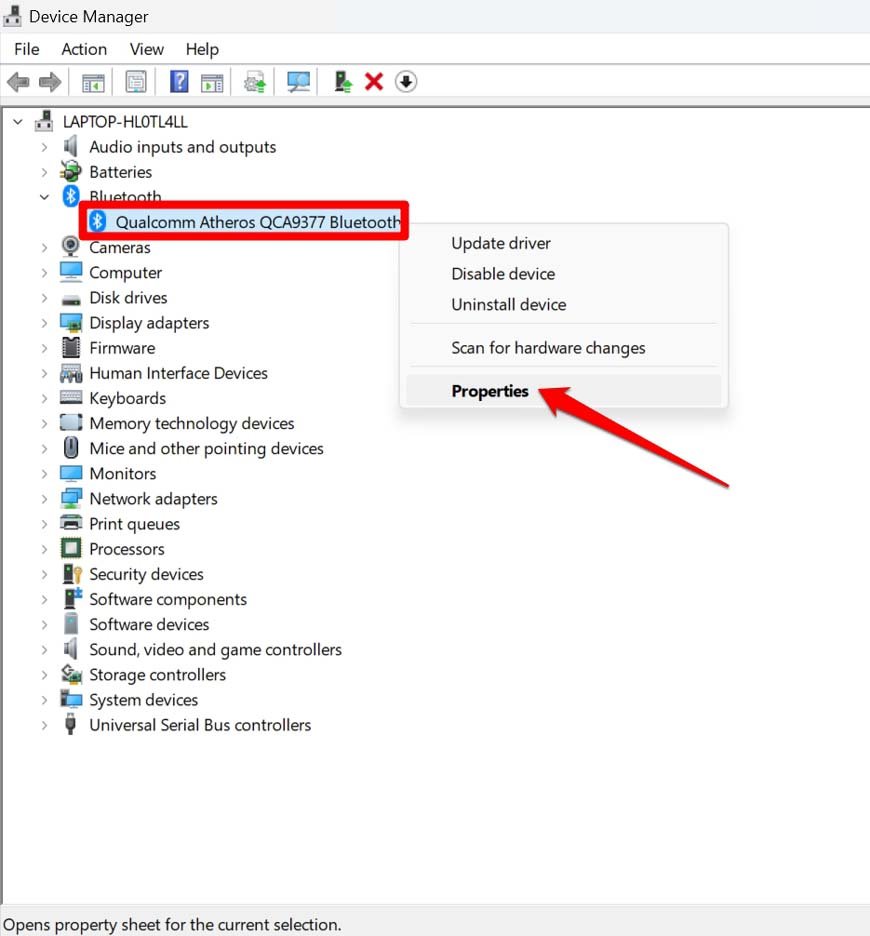Choose Update driver from context menu
The width and height of the screenshot is (870, 936).
click(564, 244)
